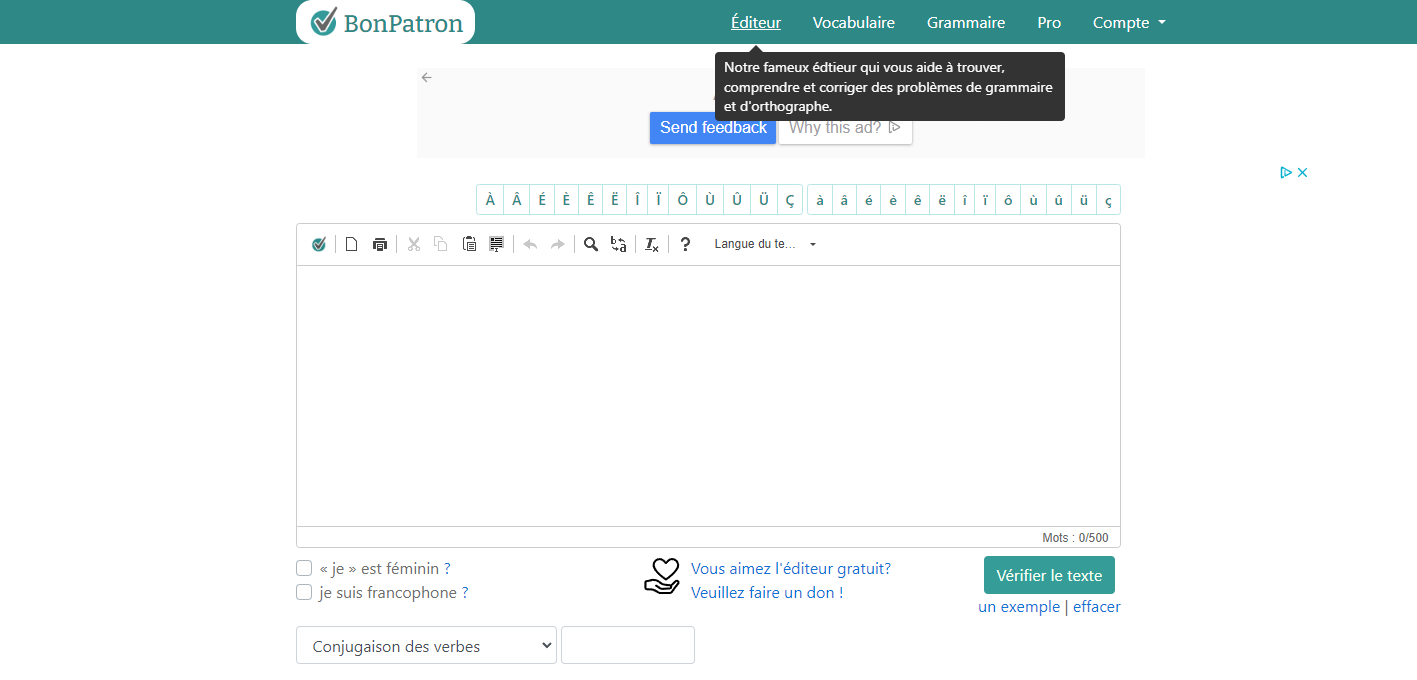Enable the « je » est féminin checkbox
The width and height of the screenshot is (1417, 680).
304,567
